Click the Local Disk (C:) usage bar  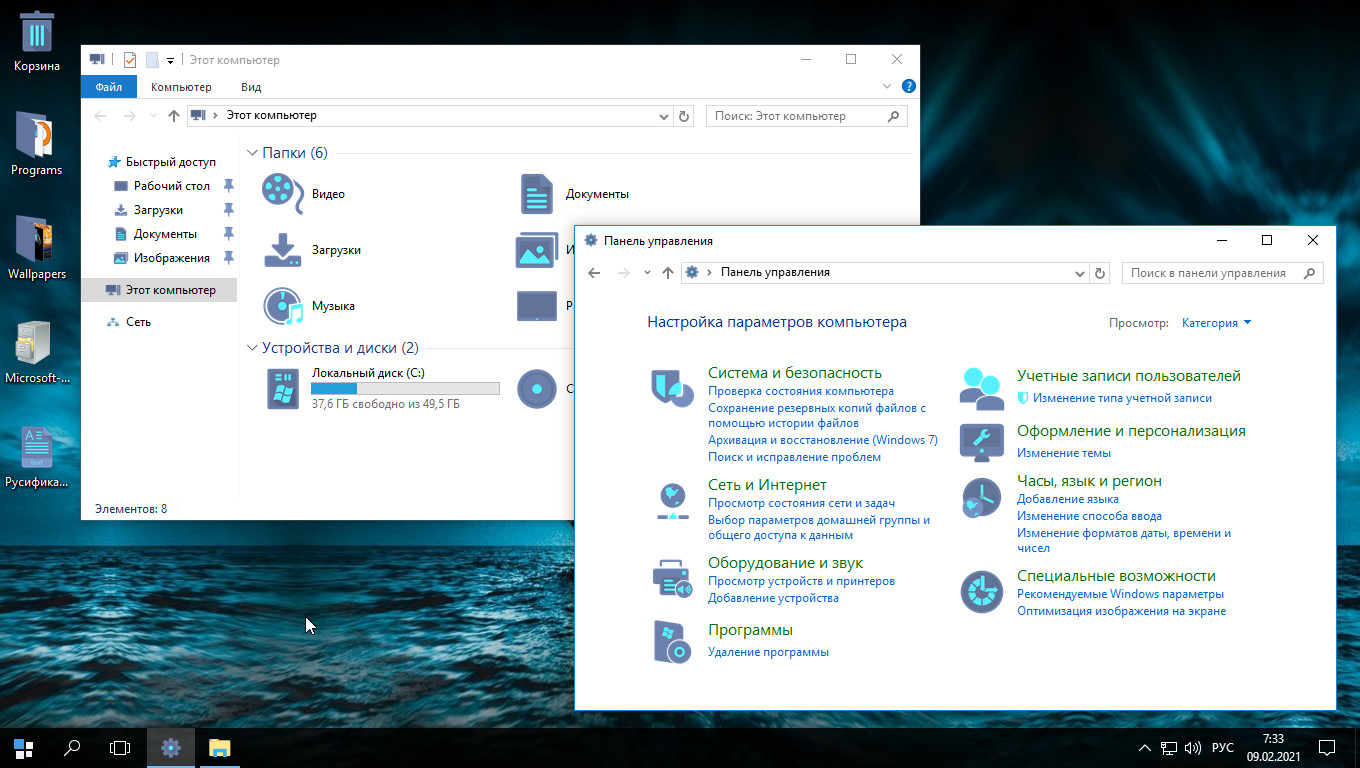pos(405,388)
